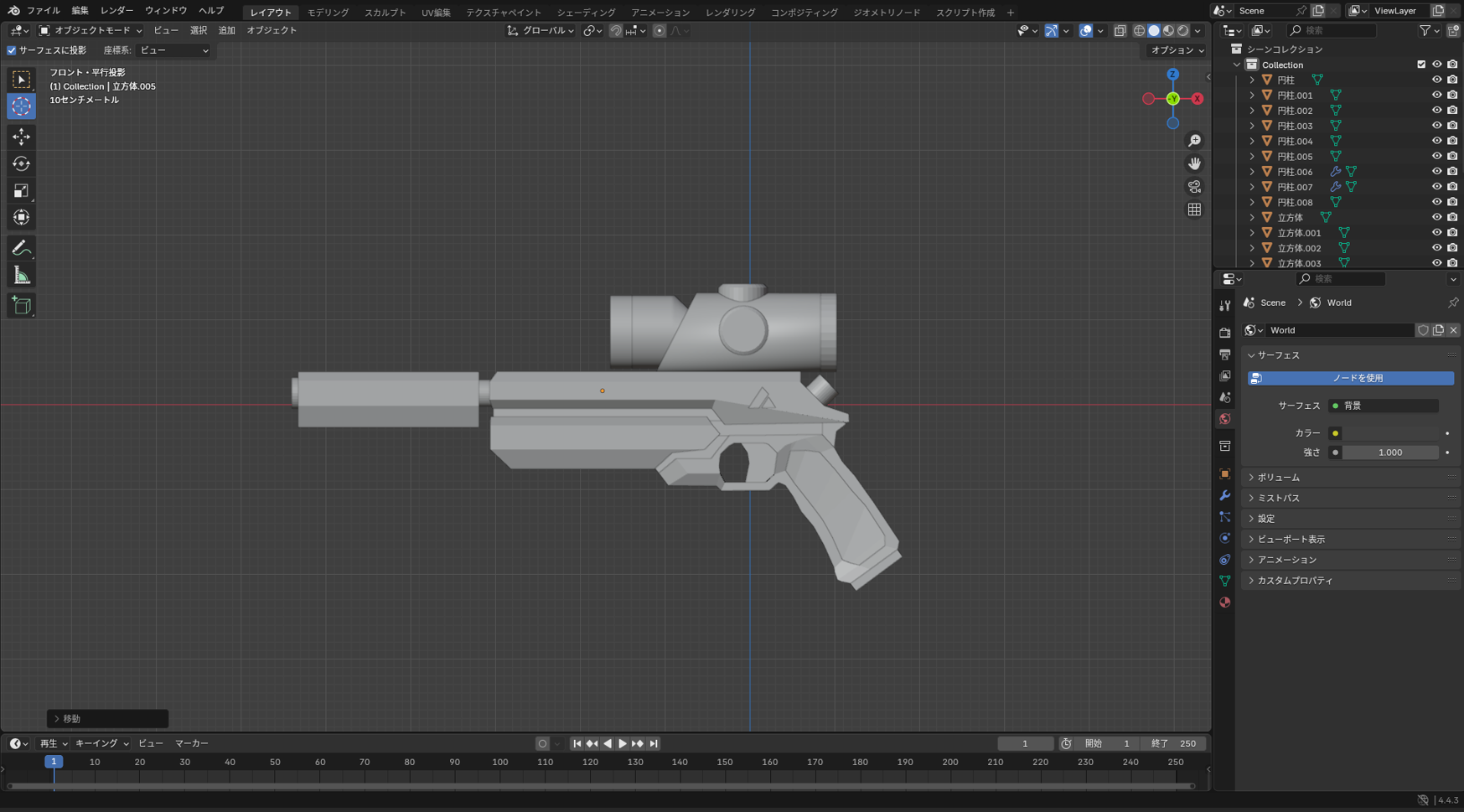The width and height of the screenshot is (1464, 812).
Task: Open the 座標系 dropdown set to ビュー
Action: coord(172,50)
